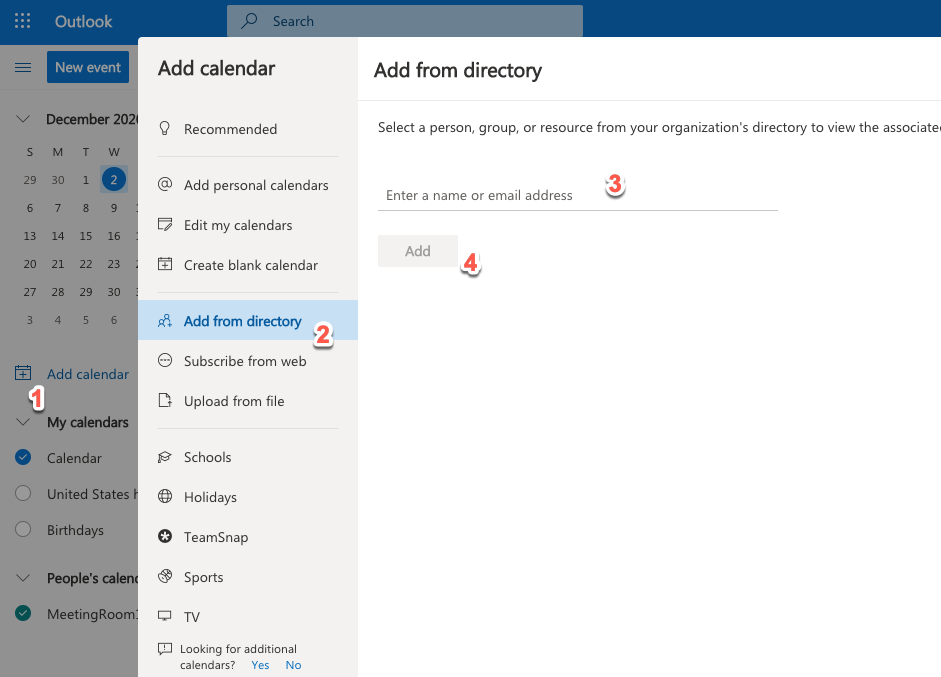
Task: Click the Recommended lightbulb icon
Action: [164, 128]
